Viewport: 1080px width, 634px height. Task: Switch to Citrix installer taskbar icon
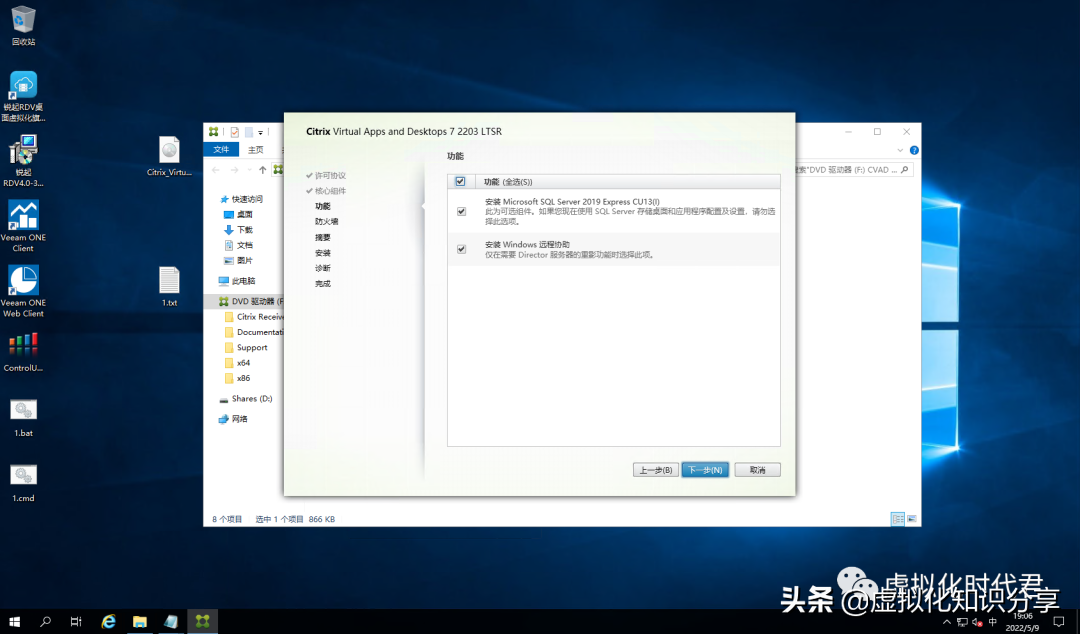click(202, 622)
